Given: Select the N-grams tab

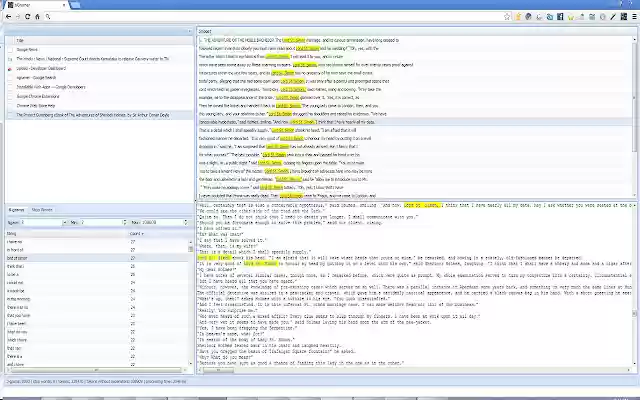Looking at the screenshot, I should (16, 210).
